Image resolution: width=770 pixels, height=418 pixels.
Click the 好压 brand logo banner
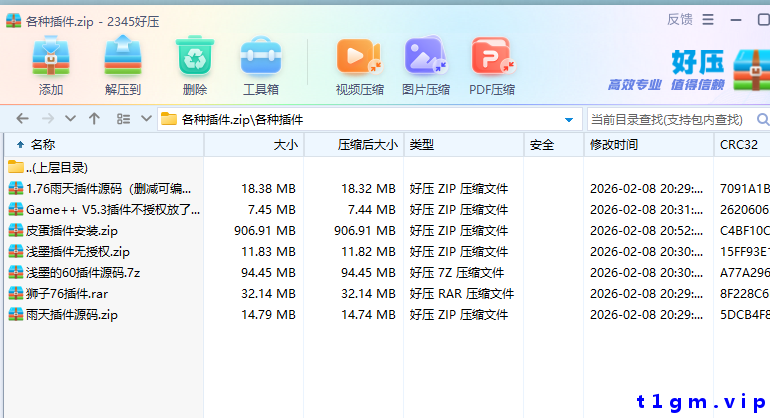click(688, 70)
